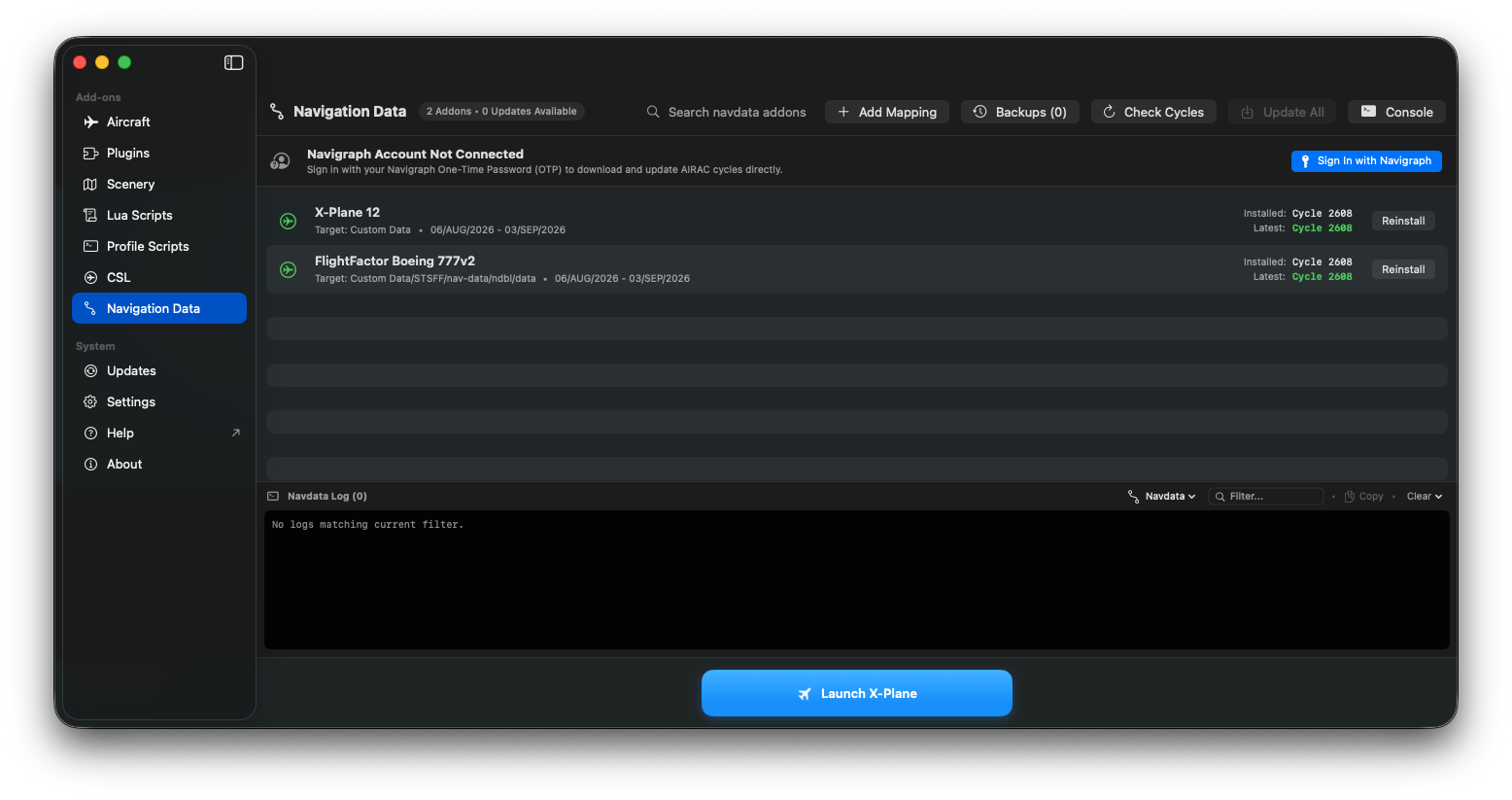Image resolution: width=1512 pixels, height=800 pixels.
Task: Select Navigation Data in the sidebar
Action: 159,308
